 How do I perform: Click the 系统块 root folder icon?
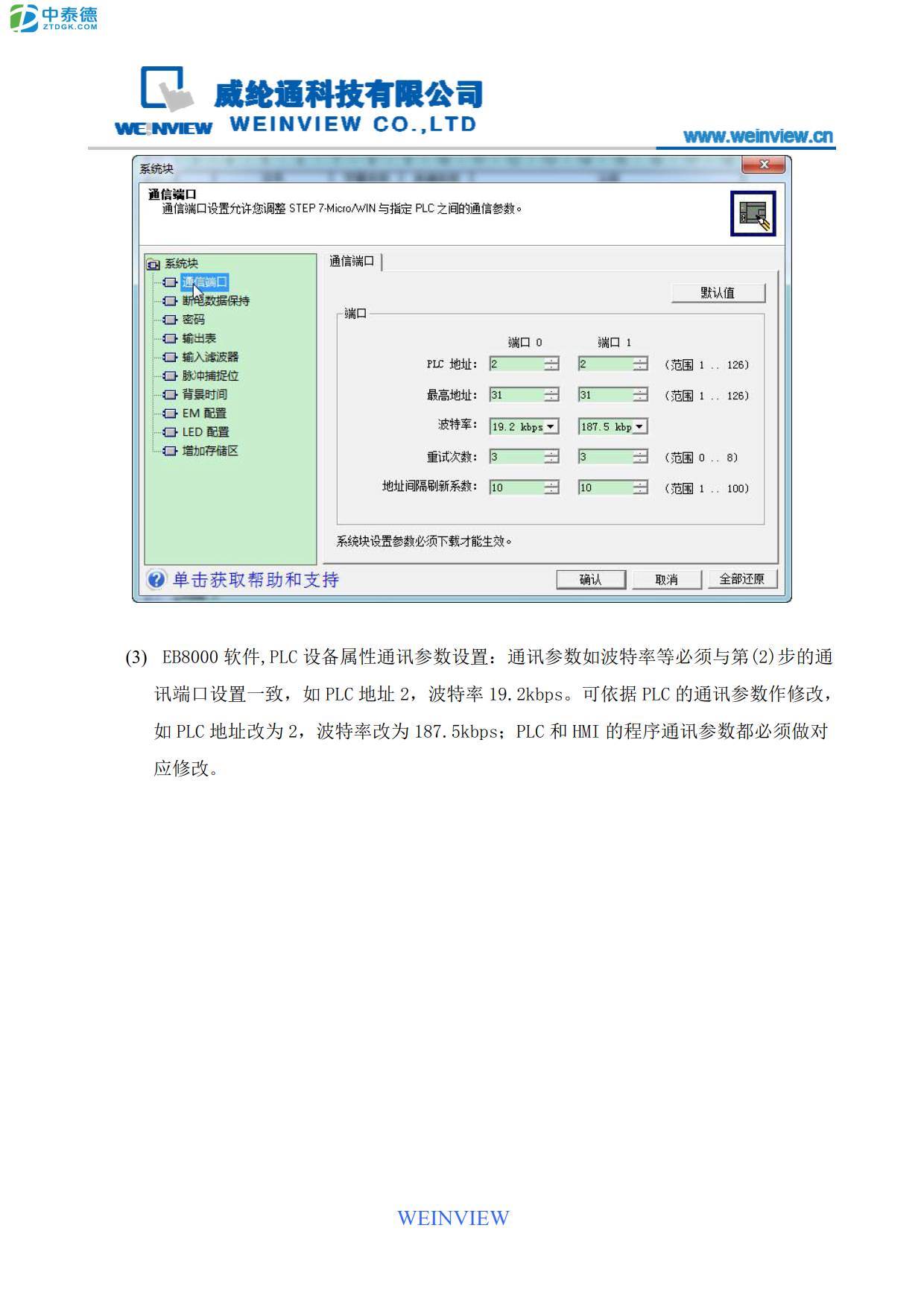click(154, 264)
